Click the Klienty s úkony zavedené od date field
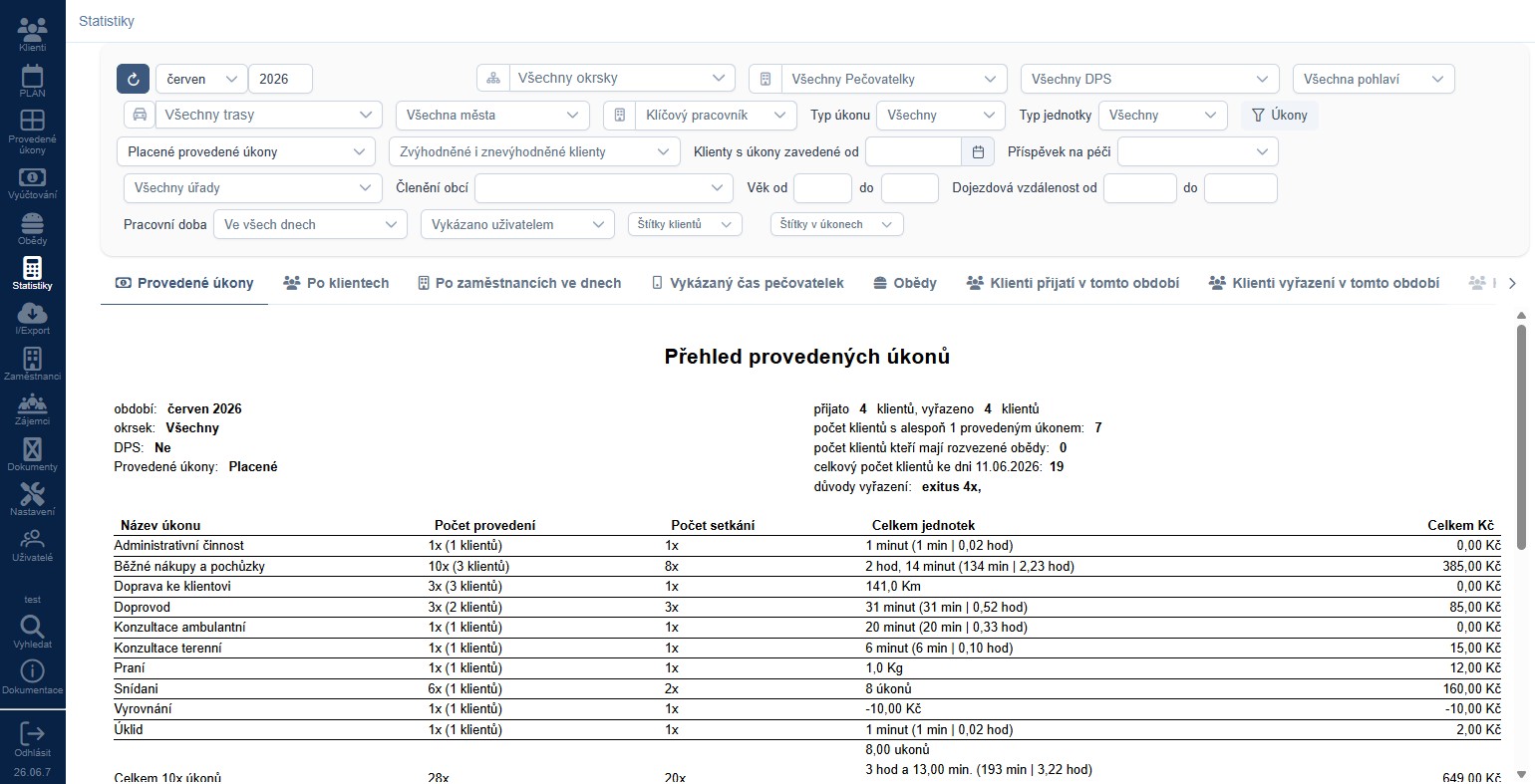1535x784 pixels. [914, 151]
